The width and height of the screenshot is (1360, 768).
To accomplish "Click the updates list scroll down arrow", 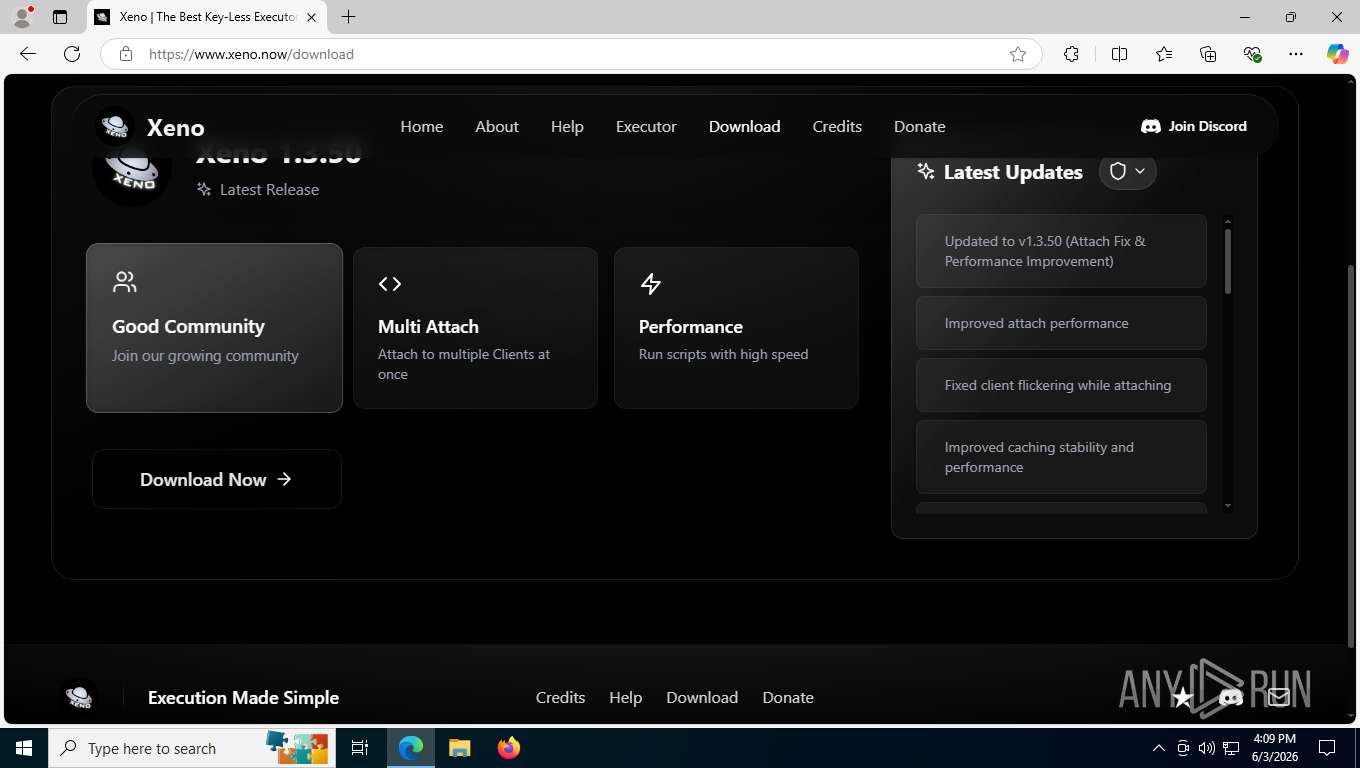I will pos(1228,507).
